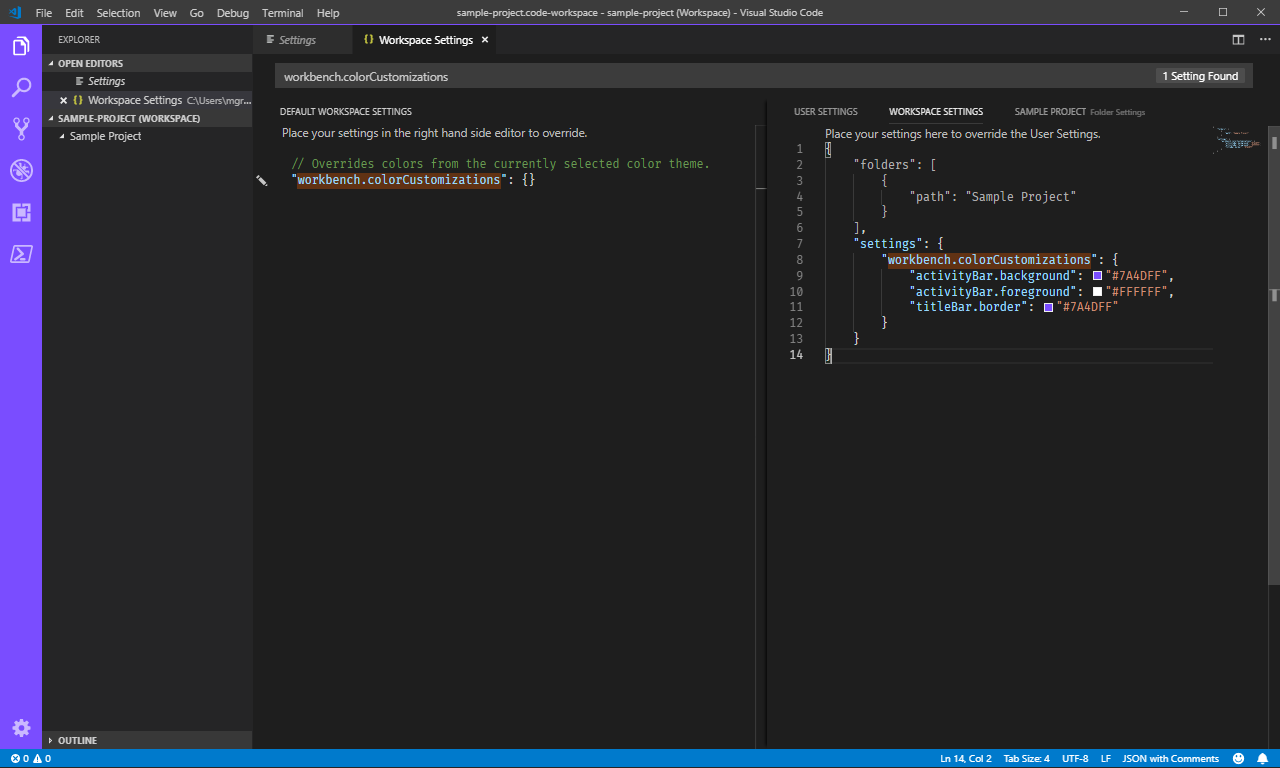Open the Edit menu

click(x=74, y=13)
